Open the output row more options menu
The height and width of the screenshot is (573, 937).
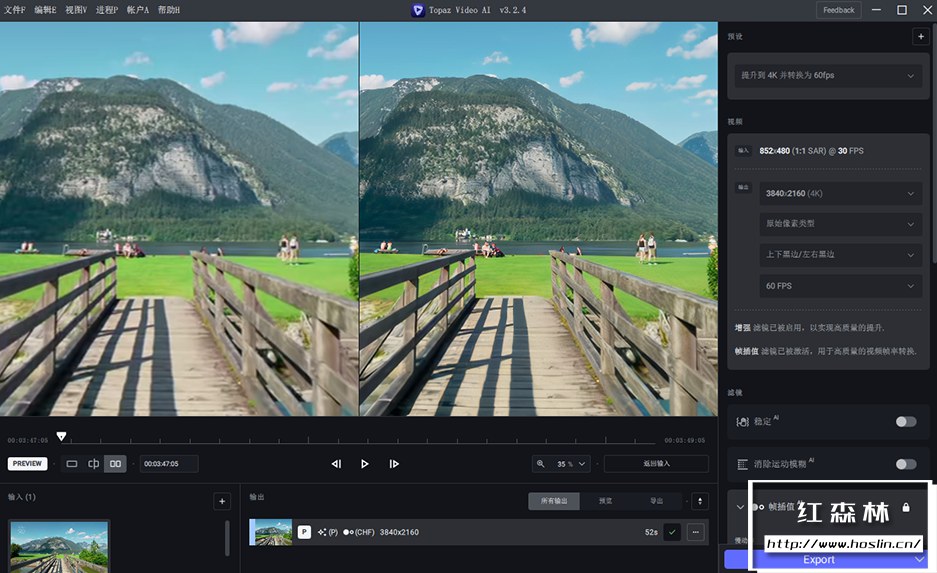pos(696,532)
